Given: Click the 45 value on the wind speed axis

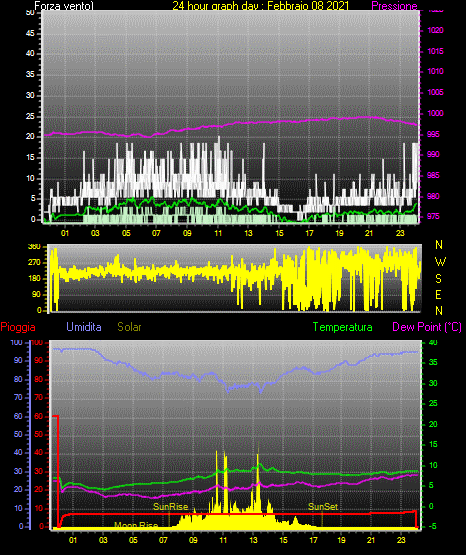Looking at the screenshot, I should pyautogui.click(x=30, y=33).
